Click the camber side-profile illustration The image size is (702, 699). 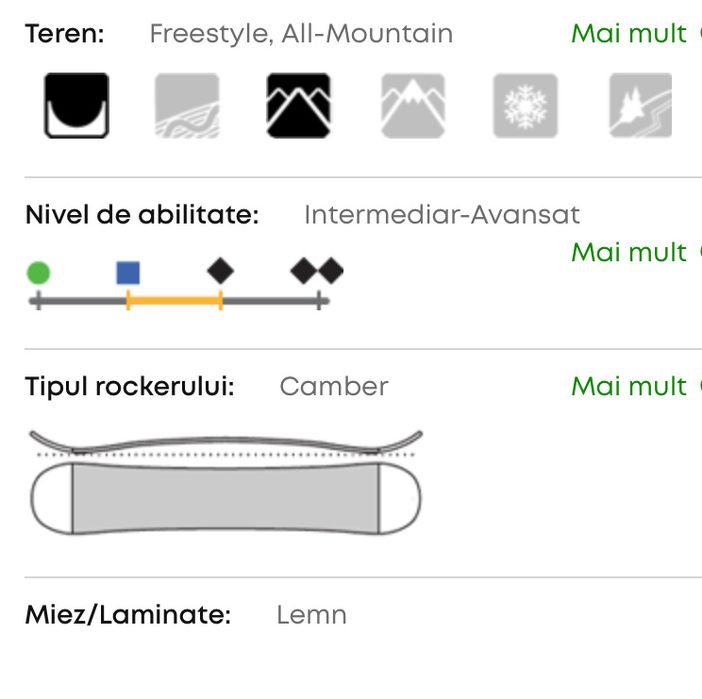coord(225,443)
